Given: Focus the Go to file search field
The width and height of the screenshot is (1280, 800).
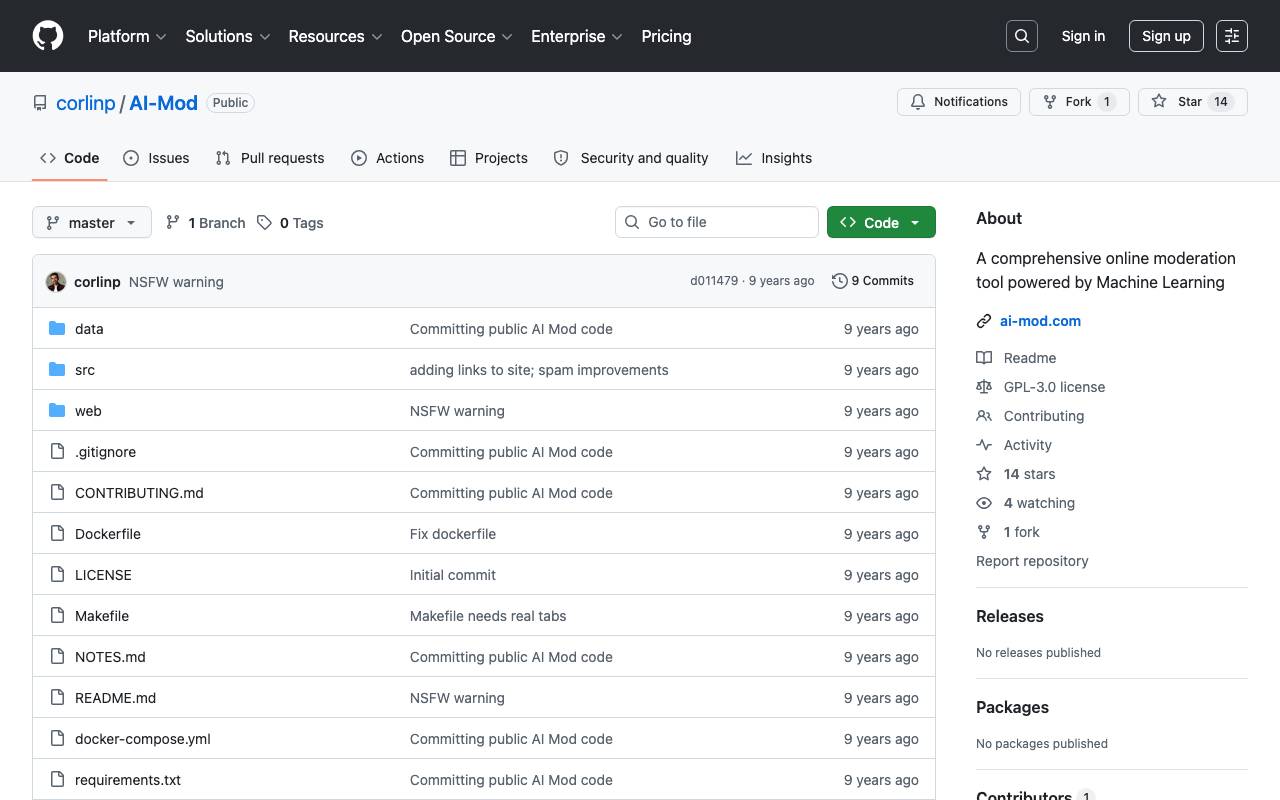Looking at the screenshot, I should [x=717, y=222].
